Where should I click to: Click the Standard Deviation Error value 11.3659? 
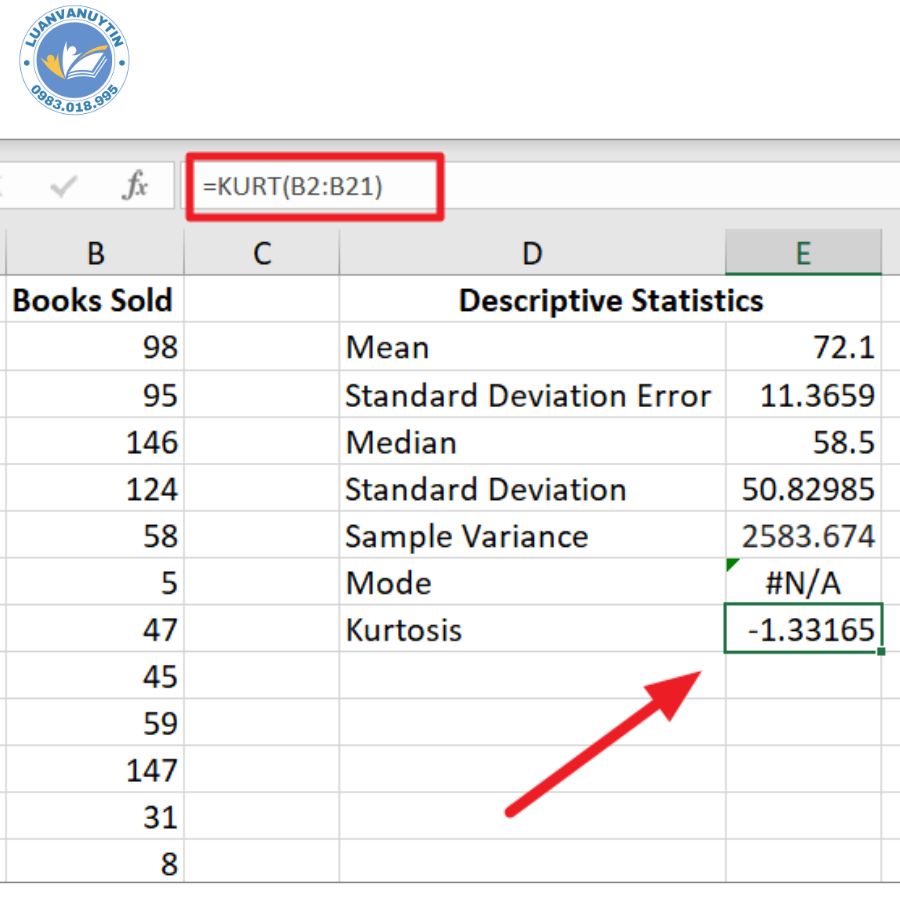tap(803, 395)
